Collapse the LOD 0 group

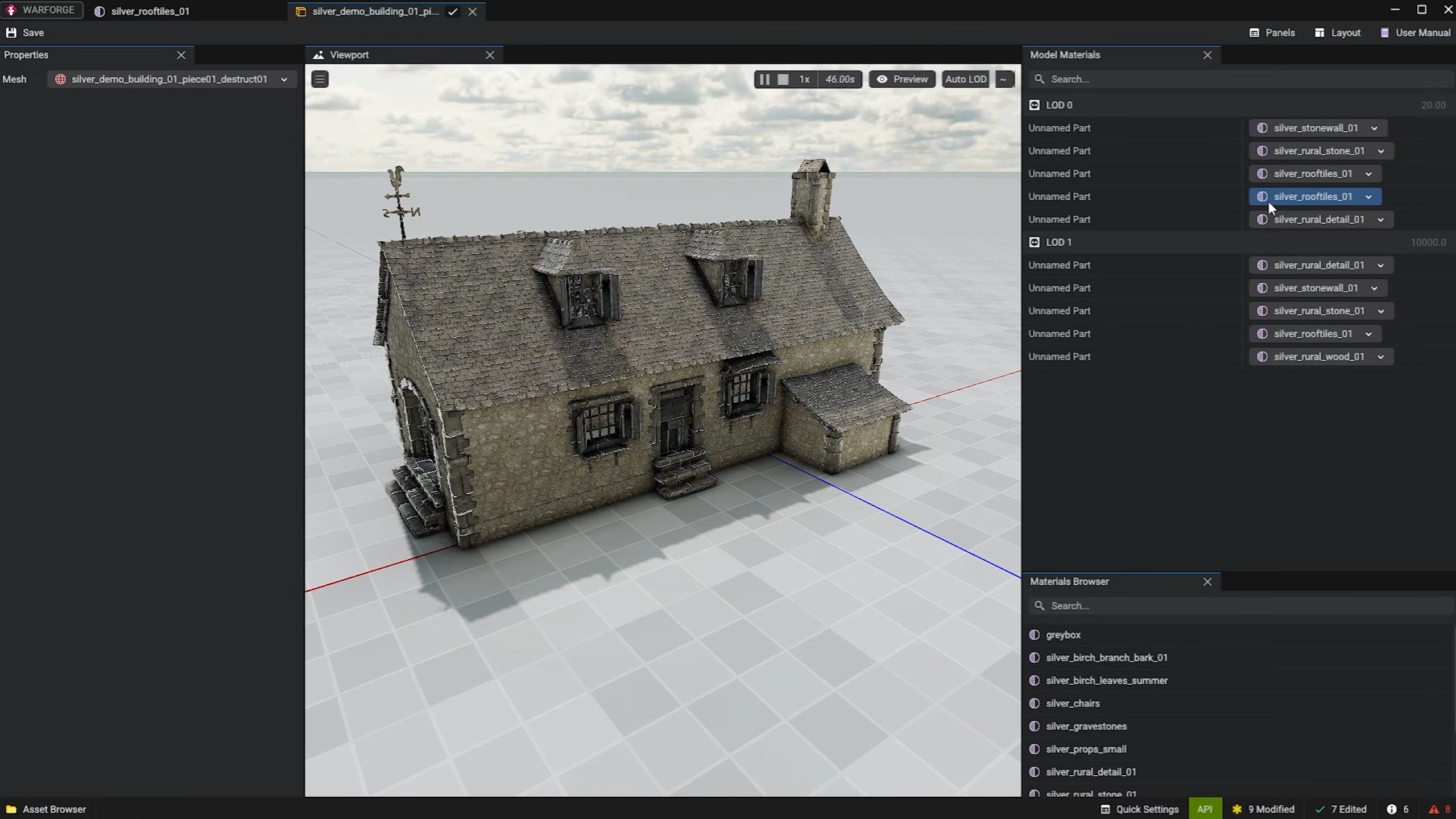pyautogui.click(x=1035, y=105)
